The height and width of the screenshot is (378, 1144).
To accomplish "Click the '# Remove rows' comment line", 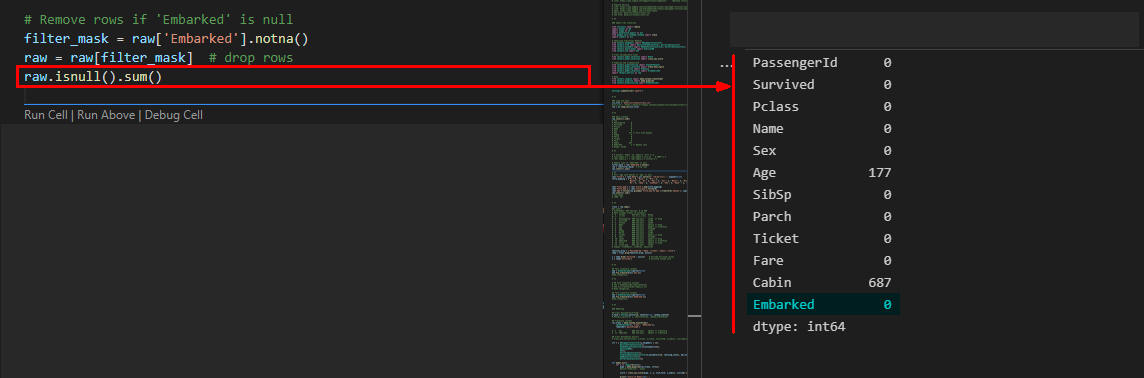I will (x=158, y=20).
